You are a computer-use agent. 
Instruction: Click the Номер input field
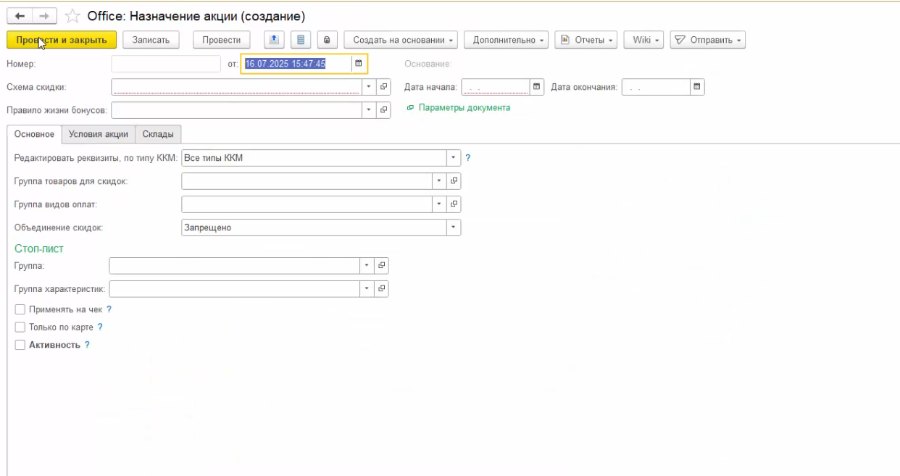(166, 64)
